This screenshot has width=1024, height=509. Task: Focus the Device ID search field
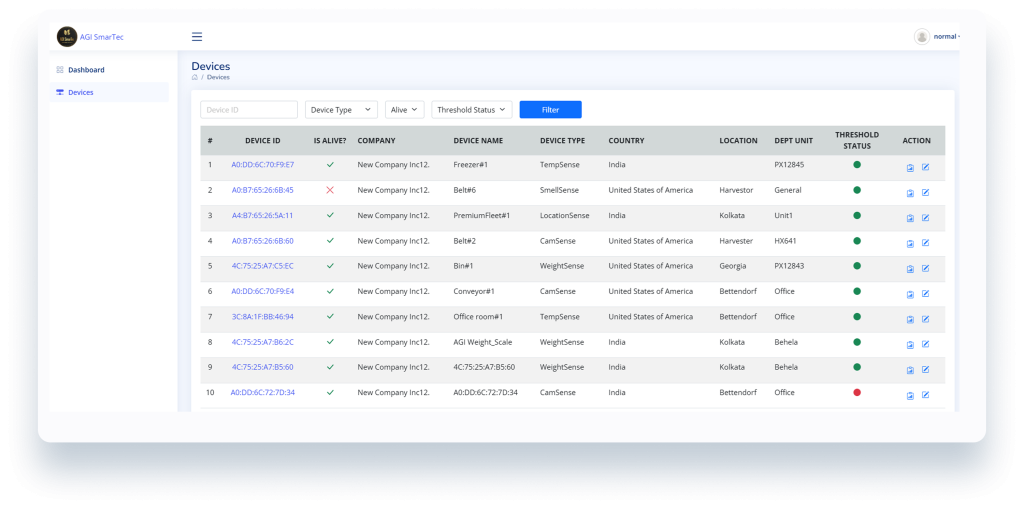249,110
